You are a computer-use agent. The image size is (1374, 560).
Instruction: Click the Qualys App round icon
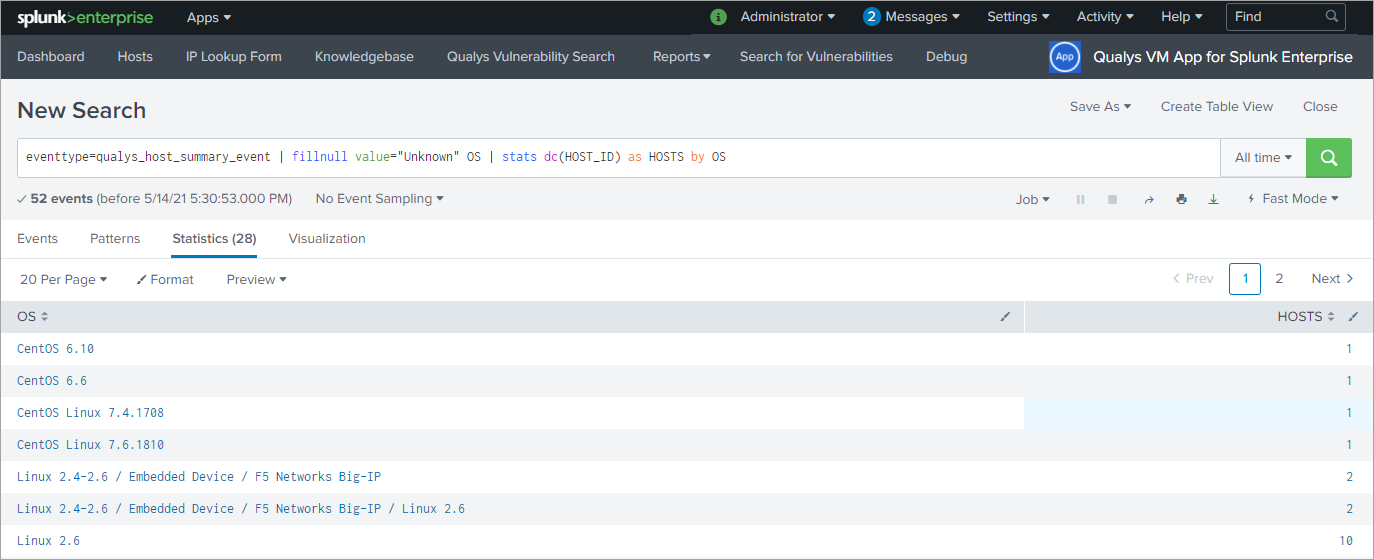click(1065, 57)
